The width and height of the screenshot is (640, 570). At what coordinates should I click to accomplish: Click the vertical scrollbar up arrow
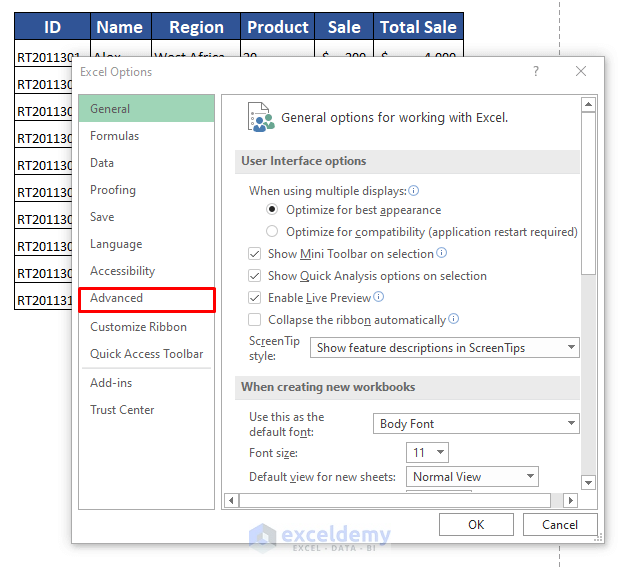pos(588,105)
